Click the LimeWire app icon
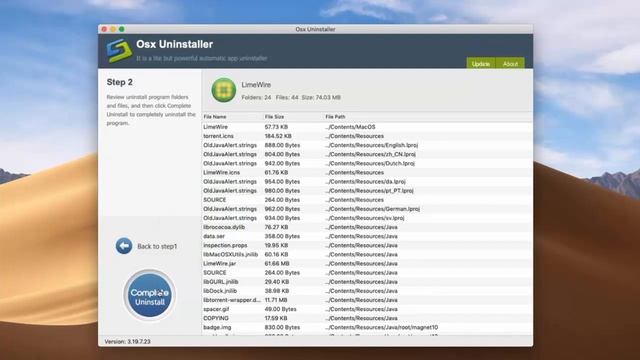 [224, 90]
